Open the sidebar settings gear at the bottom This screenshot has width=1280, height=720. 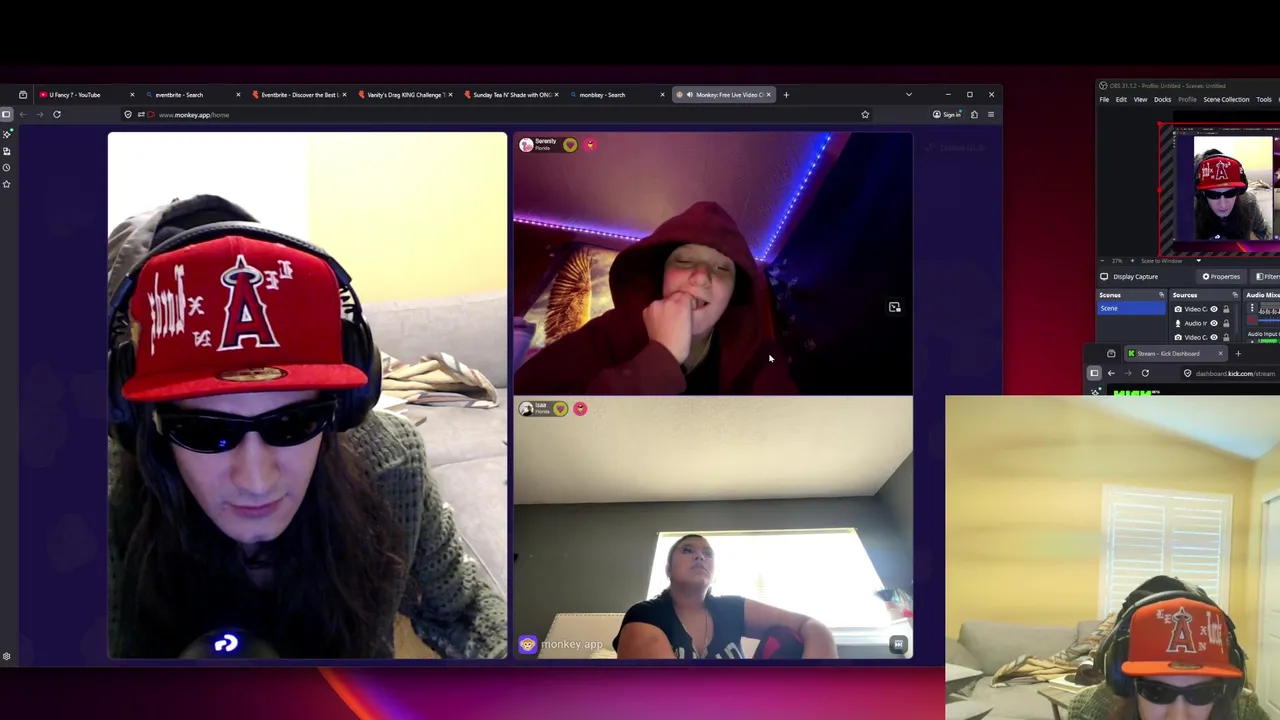coord(7,657)
